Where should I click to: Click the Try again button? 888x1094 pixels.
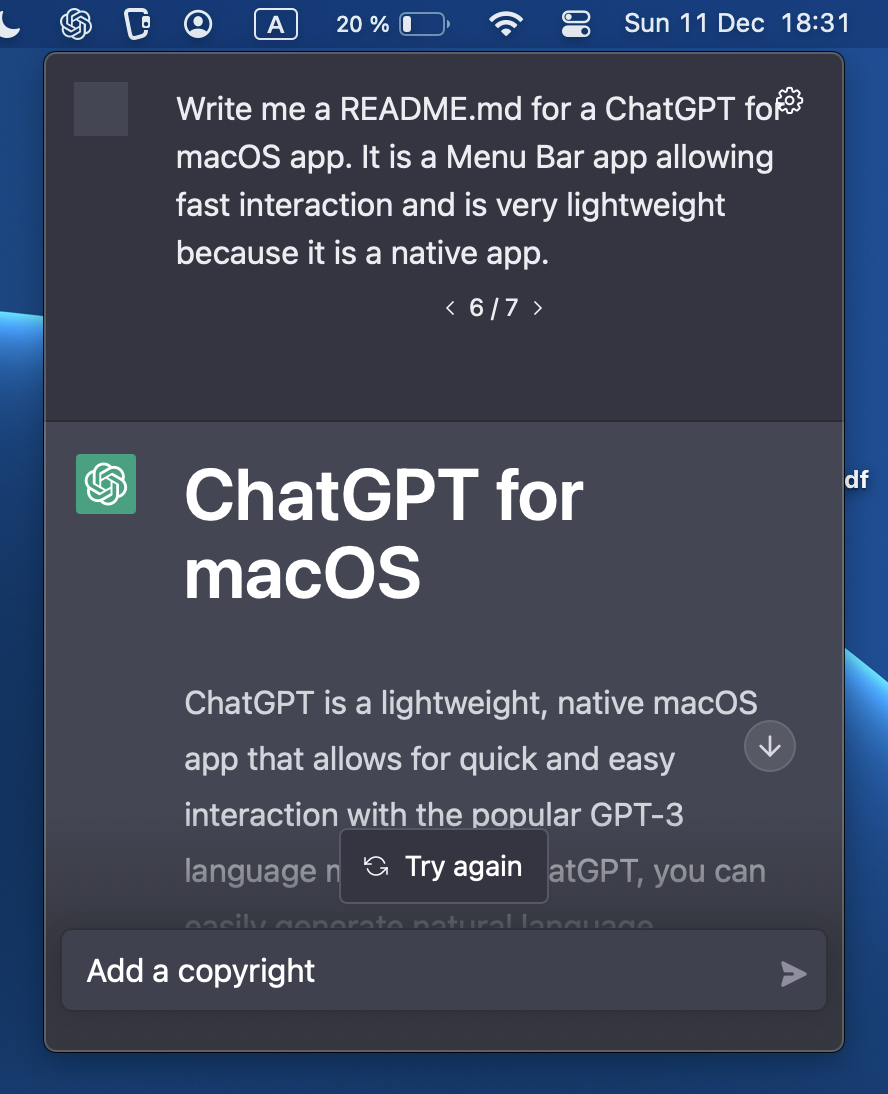[x=443, y=866]
